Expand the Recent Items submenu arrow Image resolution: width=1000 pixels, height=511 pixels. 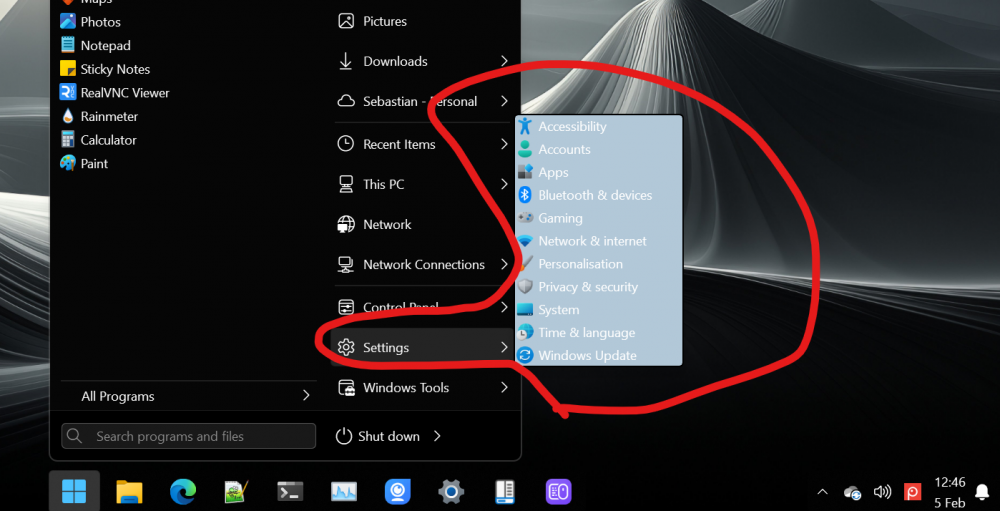[504, 144]
